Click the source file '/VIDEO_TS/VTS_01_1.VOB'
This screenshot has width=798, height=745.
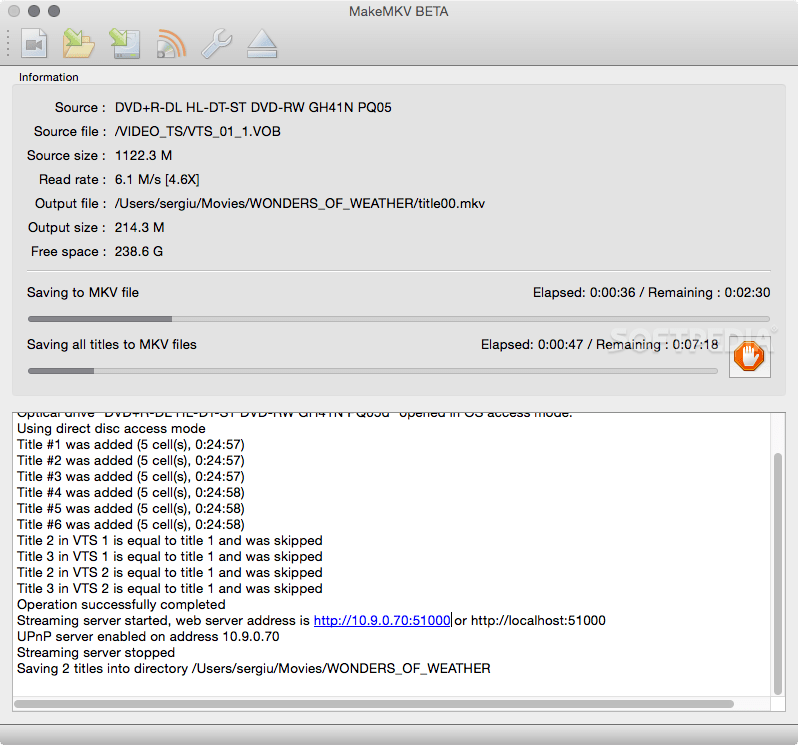tap(197, 131)
